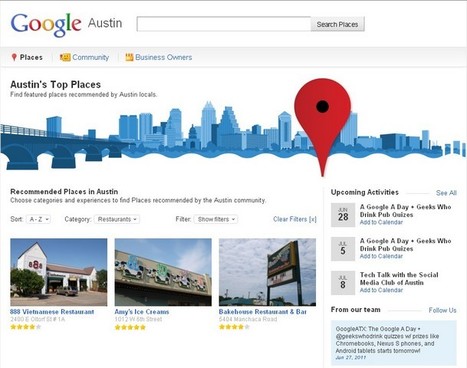Click the large red map pin graphic
Screen dimensions: 467x368
322,127
